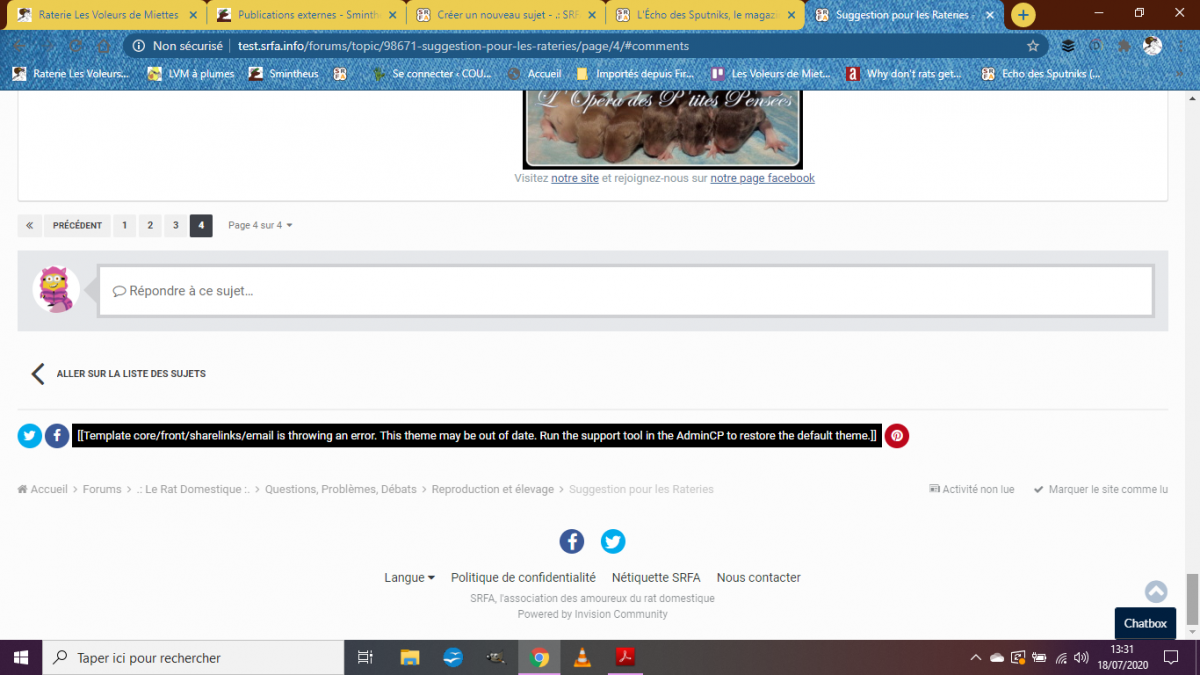1200x675 pixels.
Task: Open SRFA Facebook page footer icon
Action: pyautogui.click(x=571, y=541)
